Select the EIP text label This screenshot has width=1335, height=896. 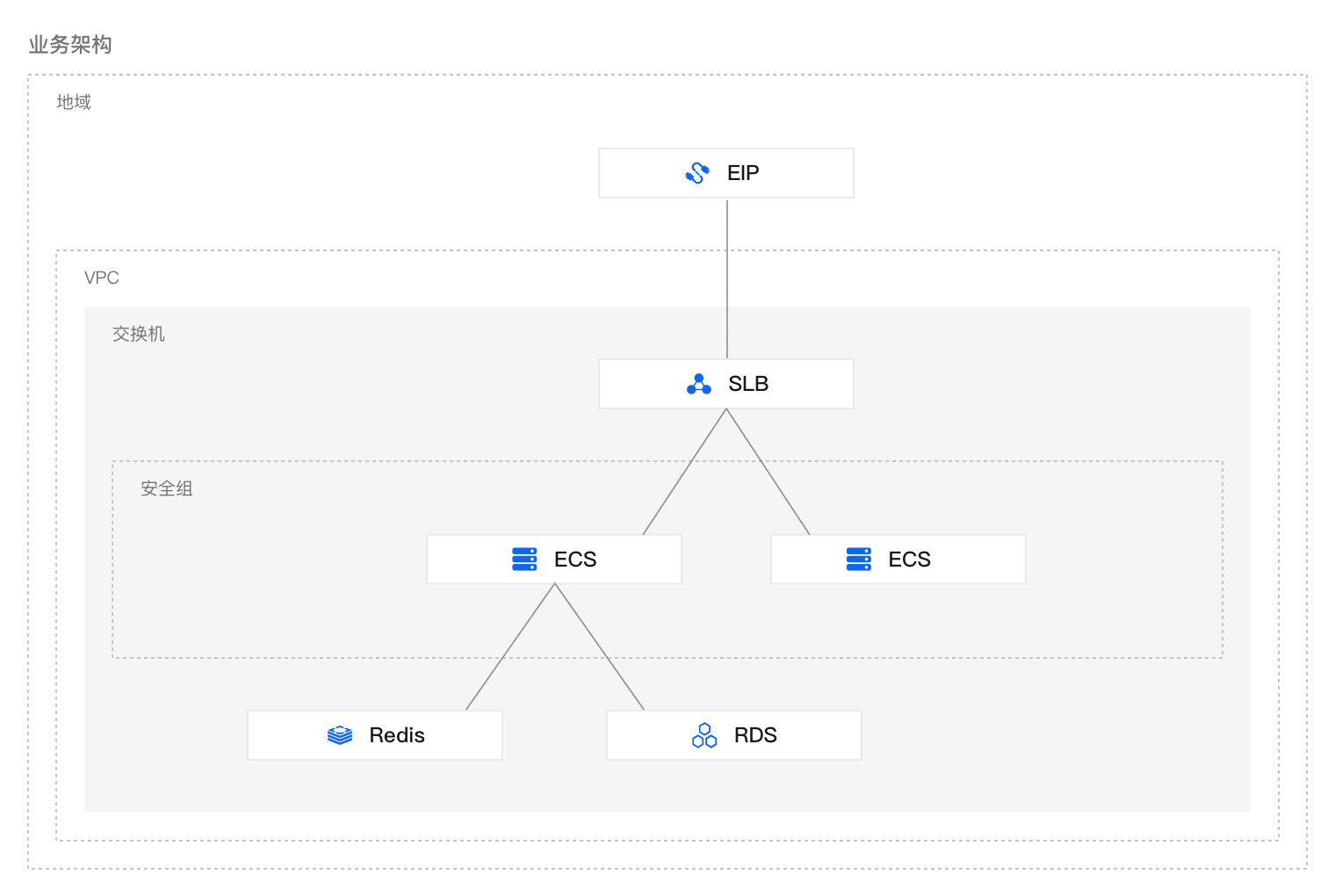[x=743, y=173]
